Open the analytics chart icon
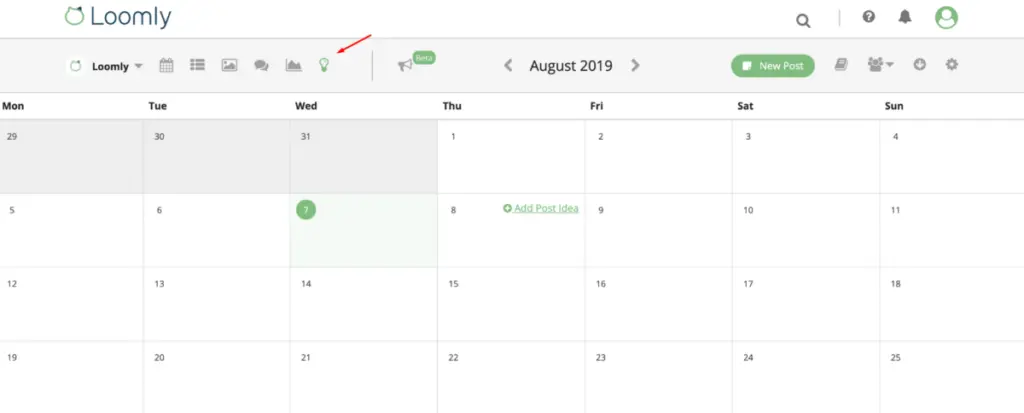This screenshot has height=413, width=1024. click(293, 66)
